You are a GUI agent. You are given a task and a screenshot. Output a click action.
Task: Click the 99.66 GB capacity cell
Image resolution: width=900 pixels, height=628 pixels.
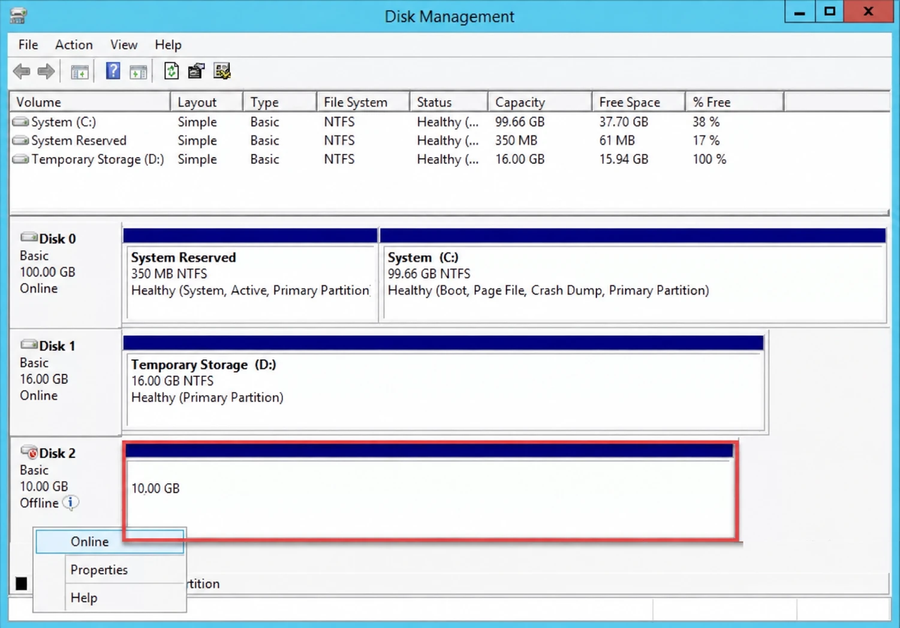point(520,122)
